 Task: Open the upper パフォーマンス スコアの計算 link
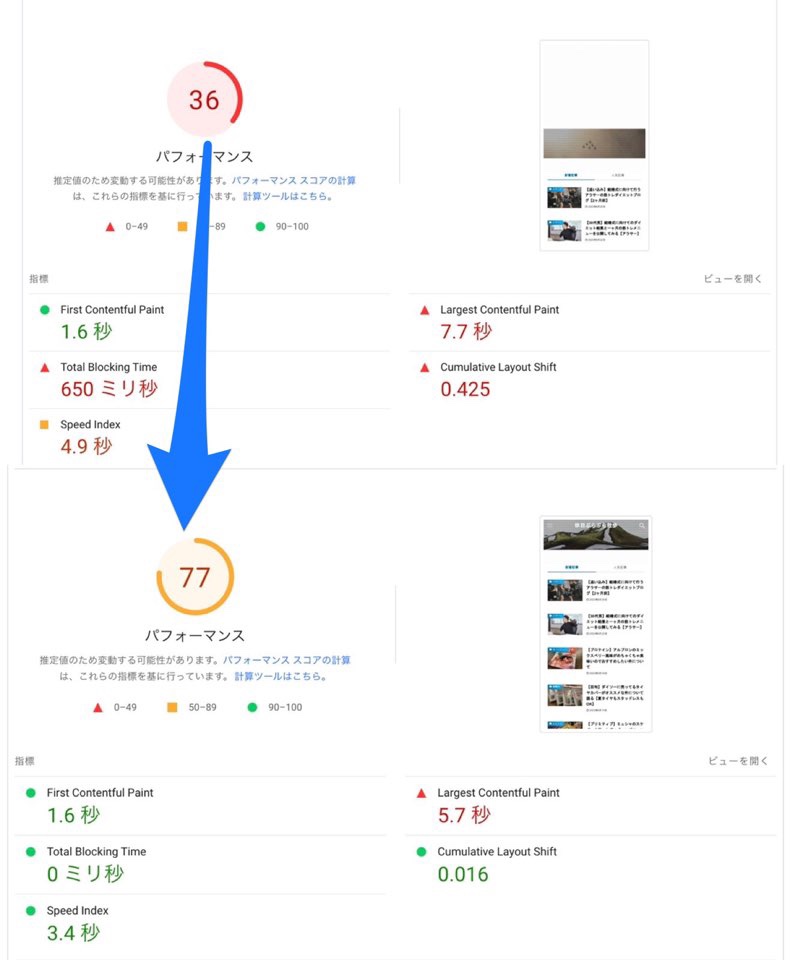[293, 181]
